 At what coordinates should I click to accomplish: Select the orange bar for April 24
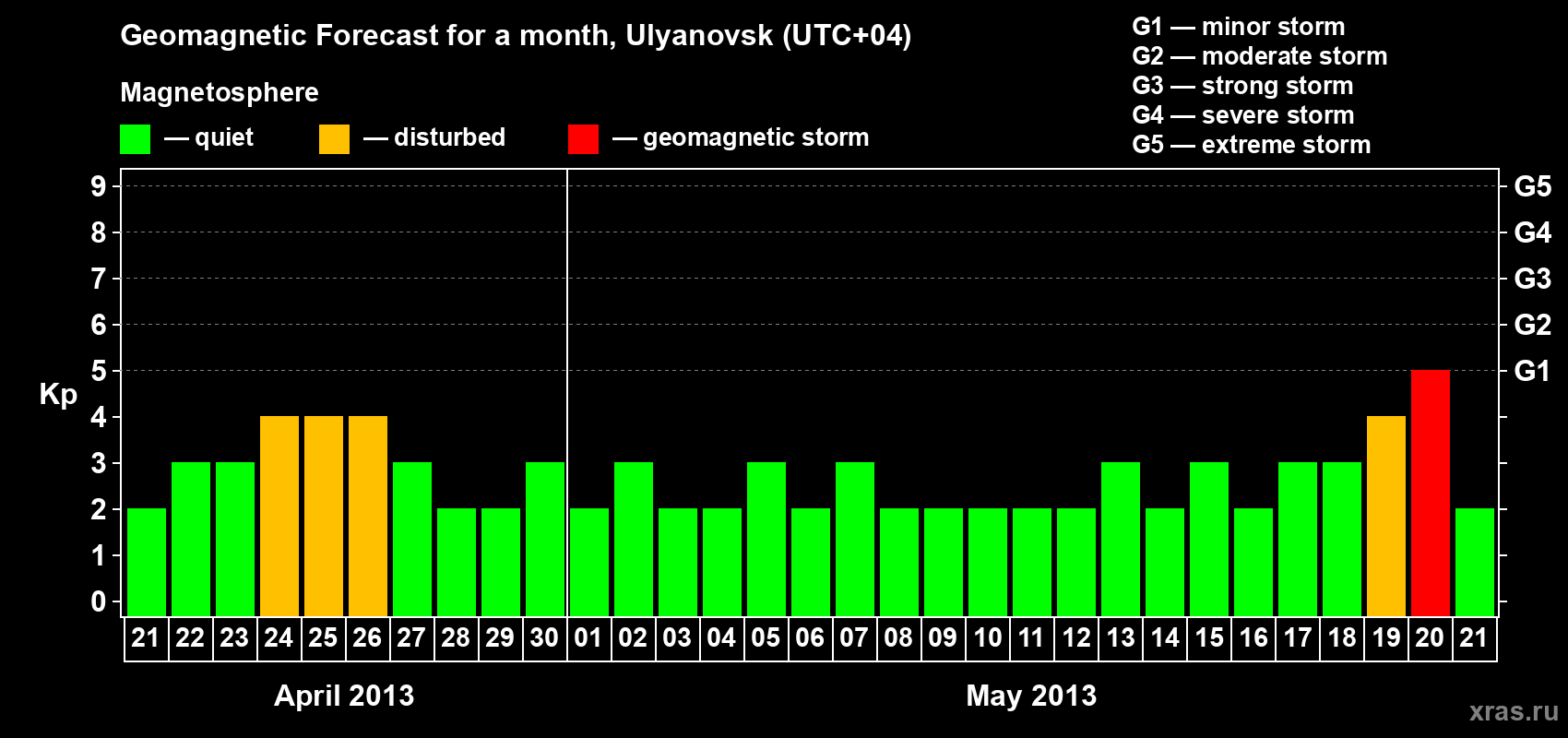click(x=279, y=517)
